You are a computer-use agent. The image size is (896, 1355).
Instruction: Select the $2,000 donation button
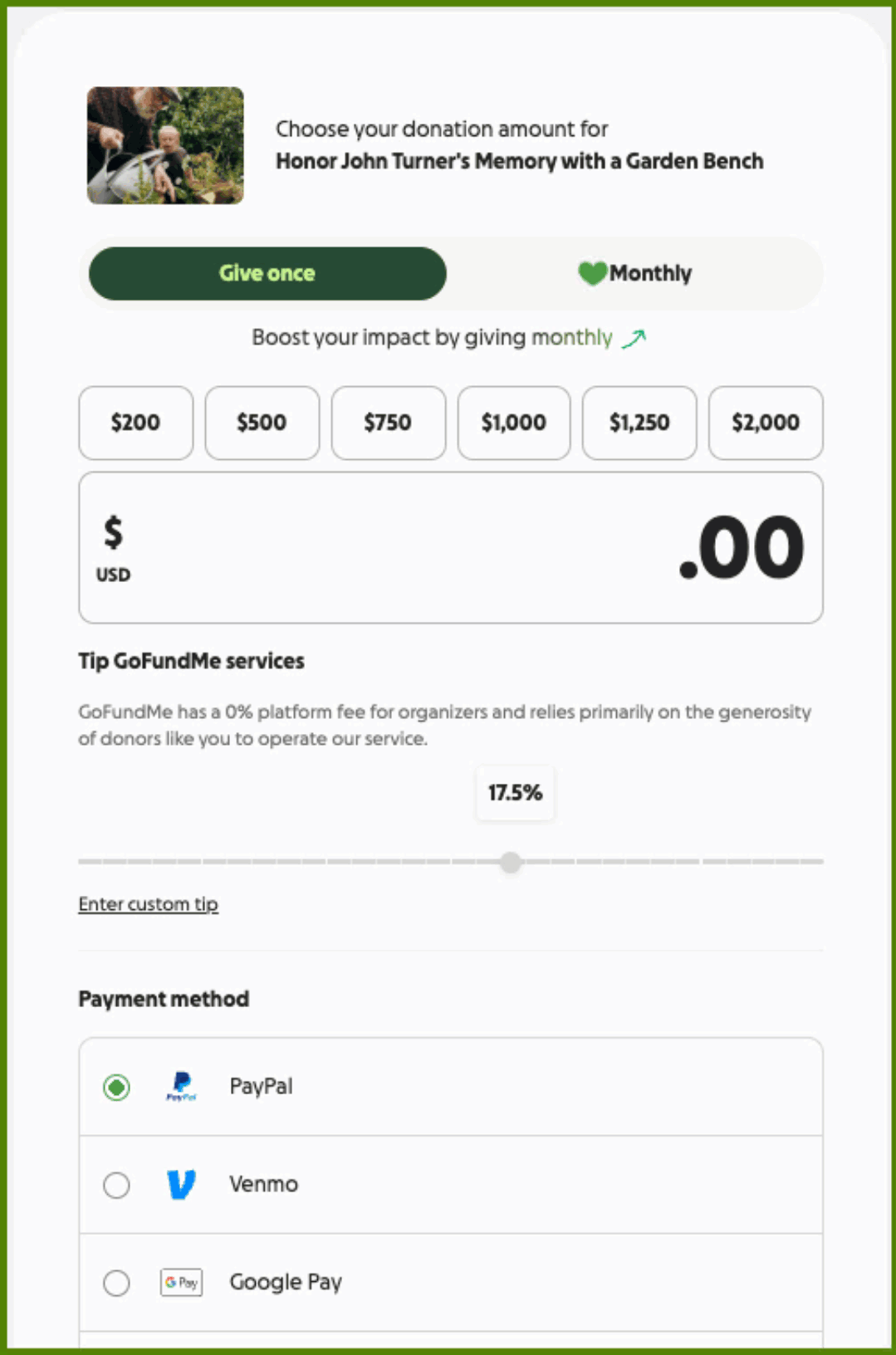pyautogui.click(x=766, y=423)
